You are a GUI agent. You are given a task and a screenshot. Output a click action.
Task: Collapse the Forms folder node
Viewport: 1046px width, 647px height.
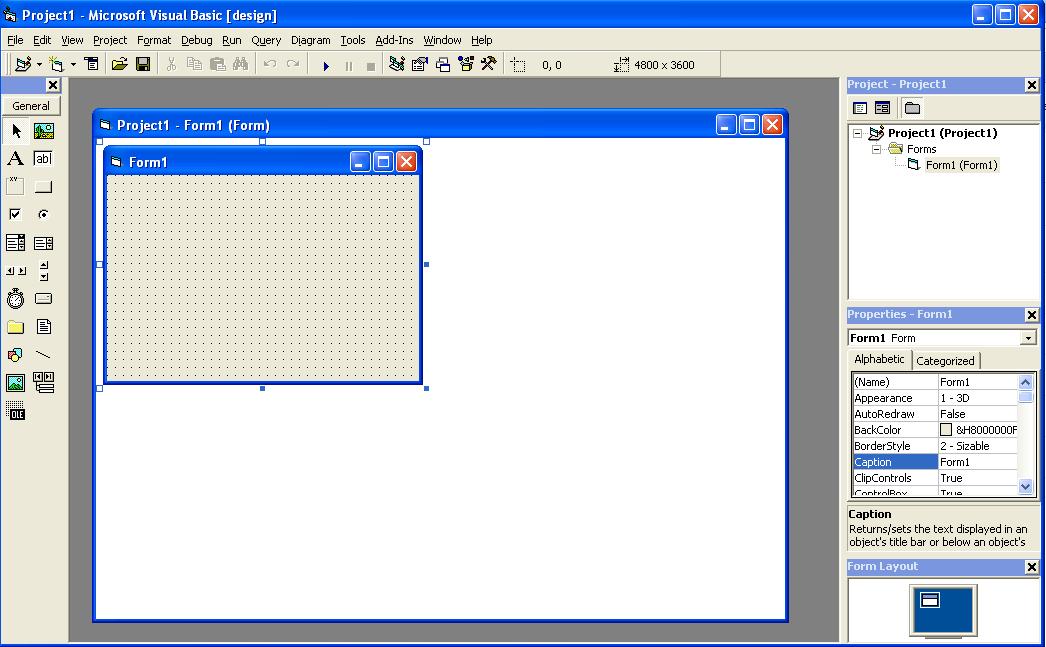[x=877, y=149]
